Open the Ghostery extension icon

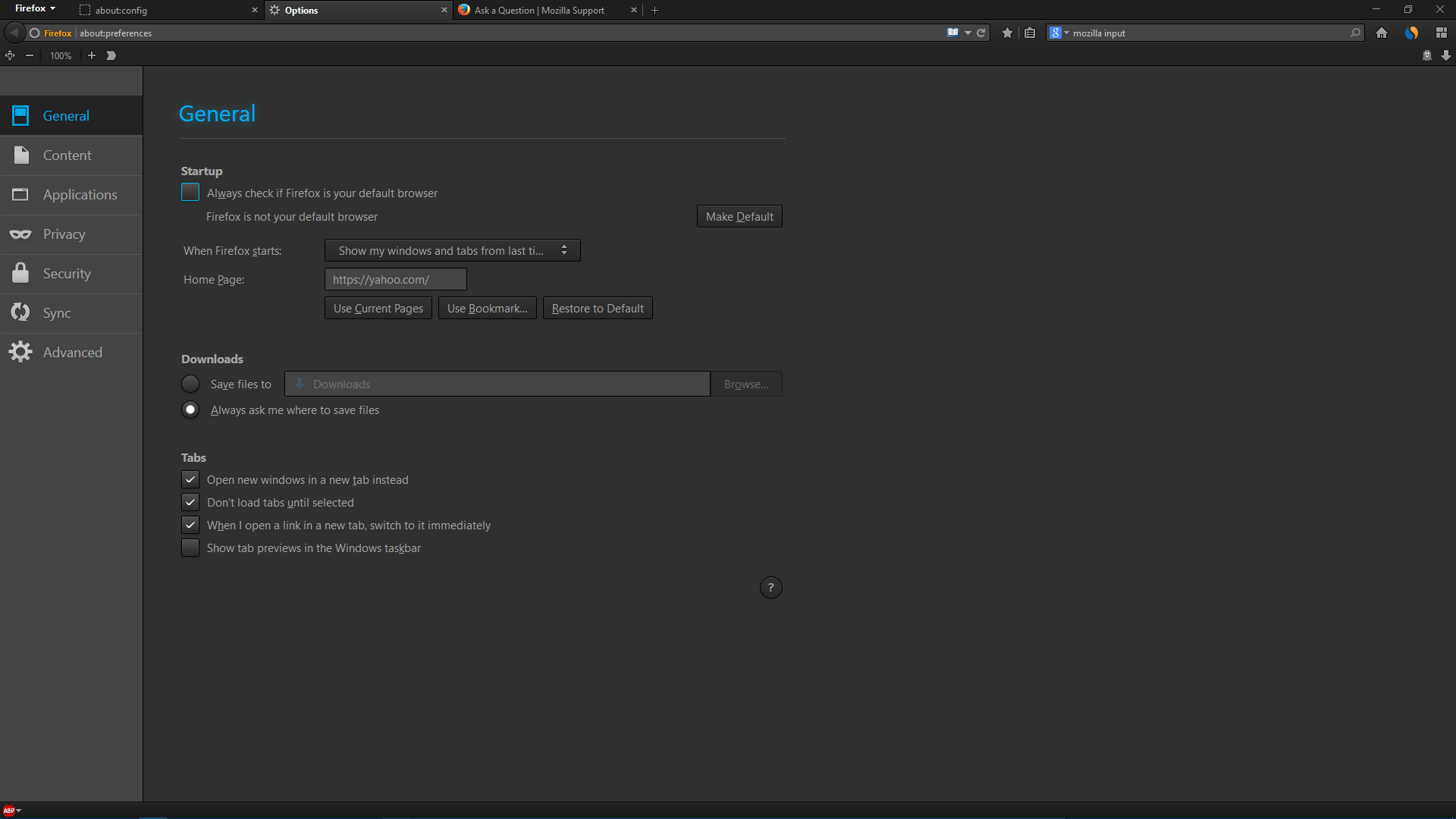click(x=1426, y=55)
